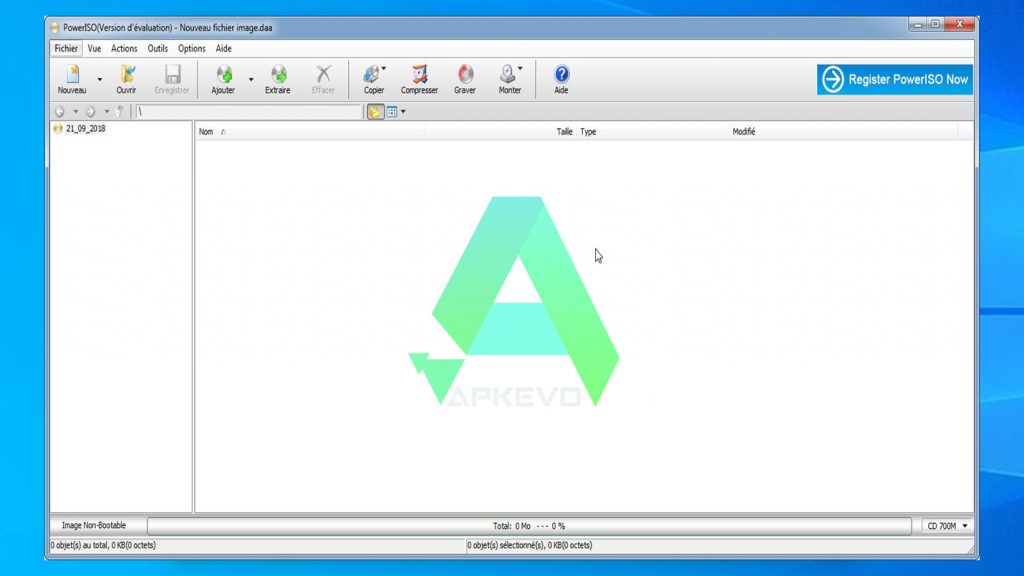Open help with the Aide icon
Viewport: 1024px width, 576px height.
coord(562,74)
